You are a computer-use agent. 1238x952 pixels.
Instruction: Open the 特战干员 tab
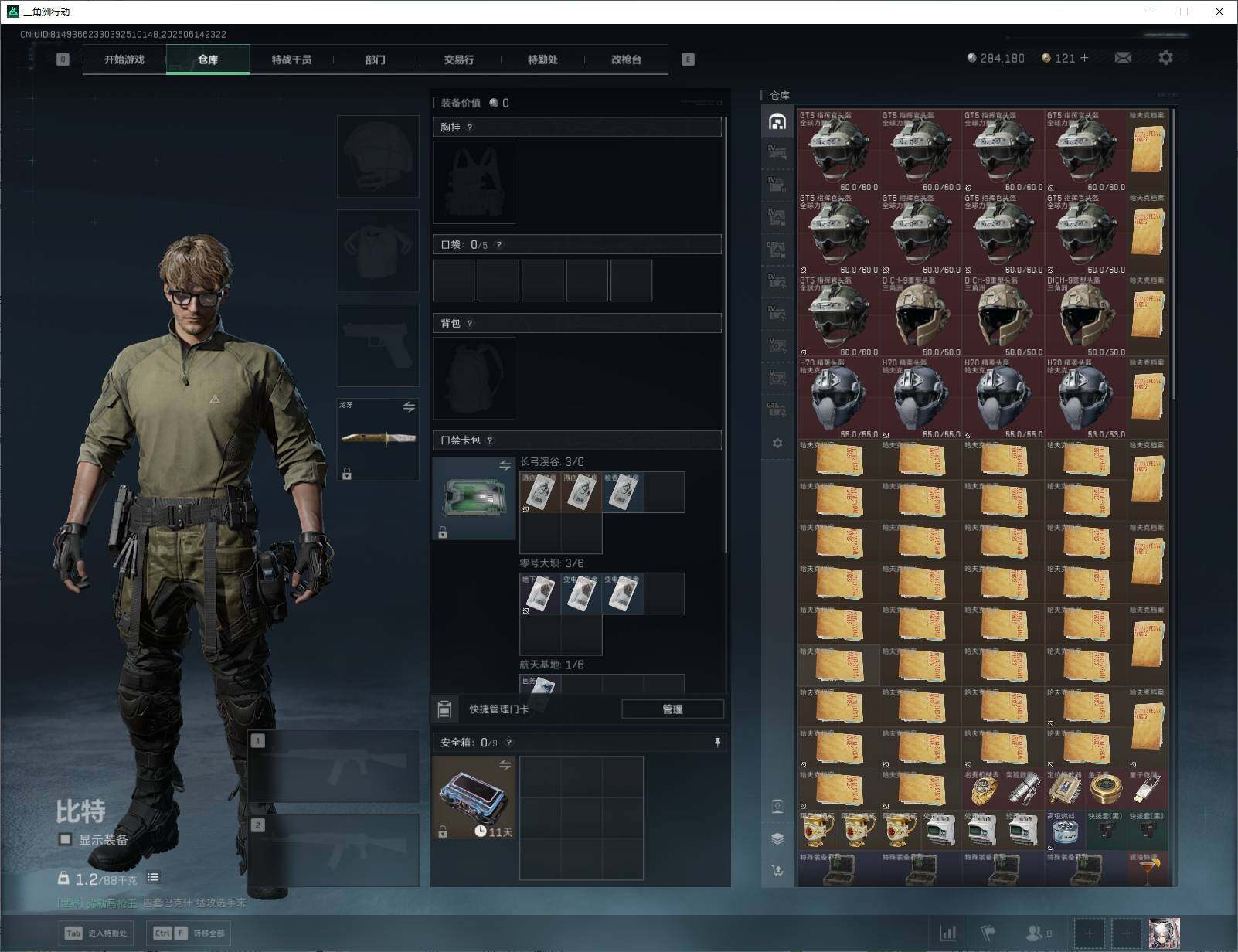[x=291, y=59]
